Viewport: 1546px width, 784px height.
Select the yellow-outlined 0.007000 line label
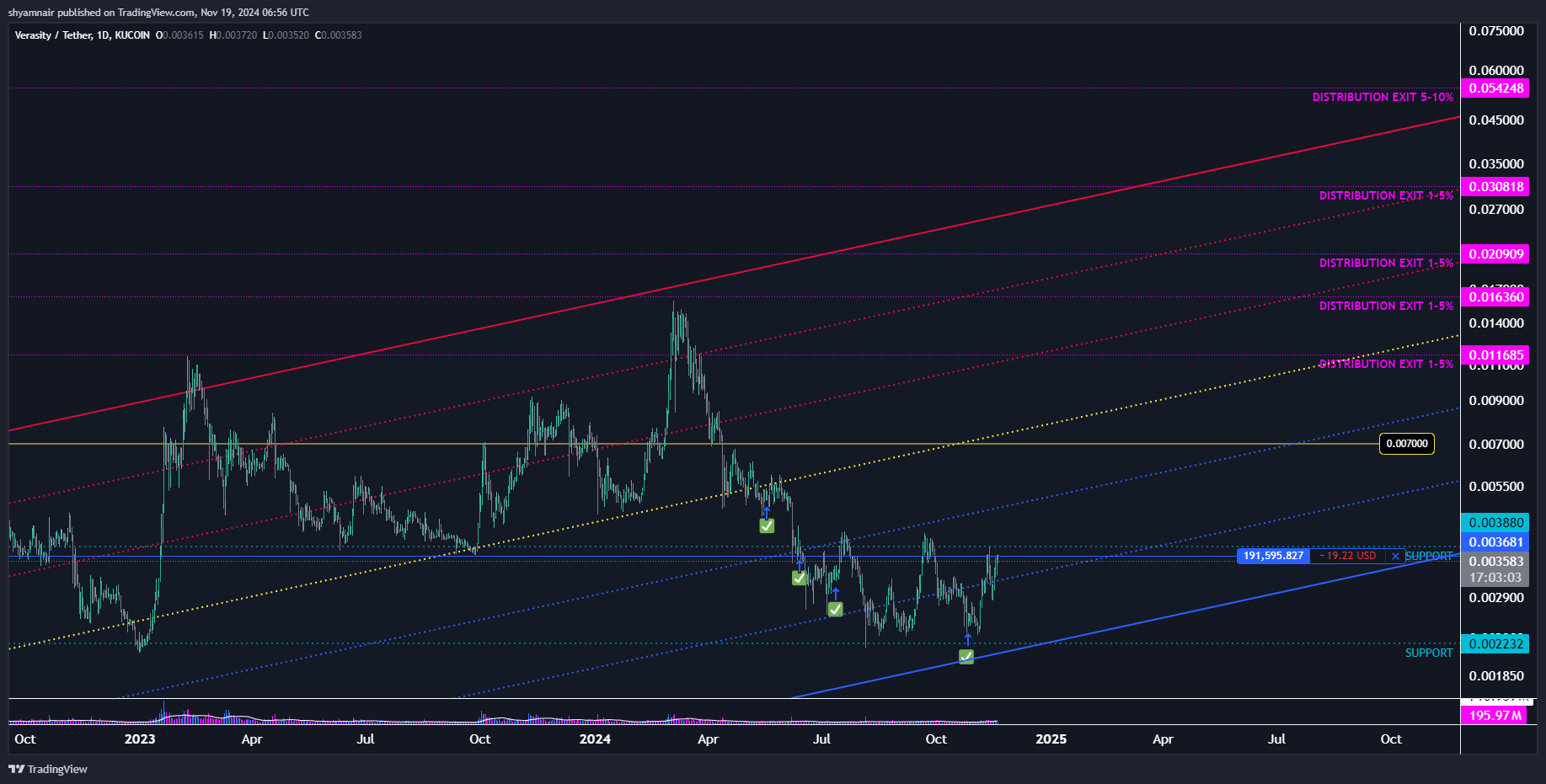(1407, 444)
